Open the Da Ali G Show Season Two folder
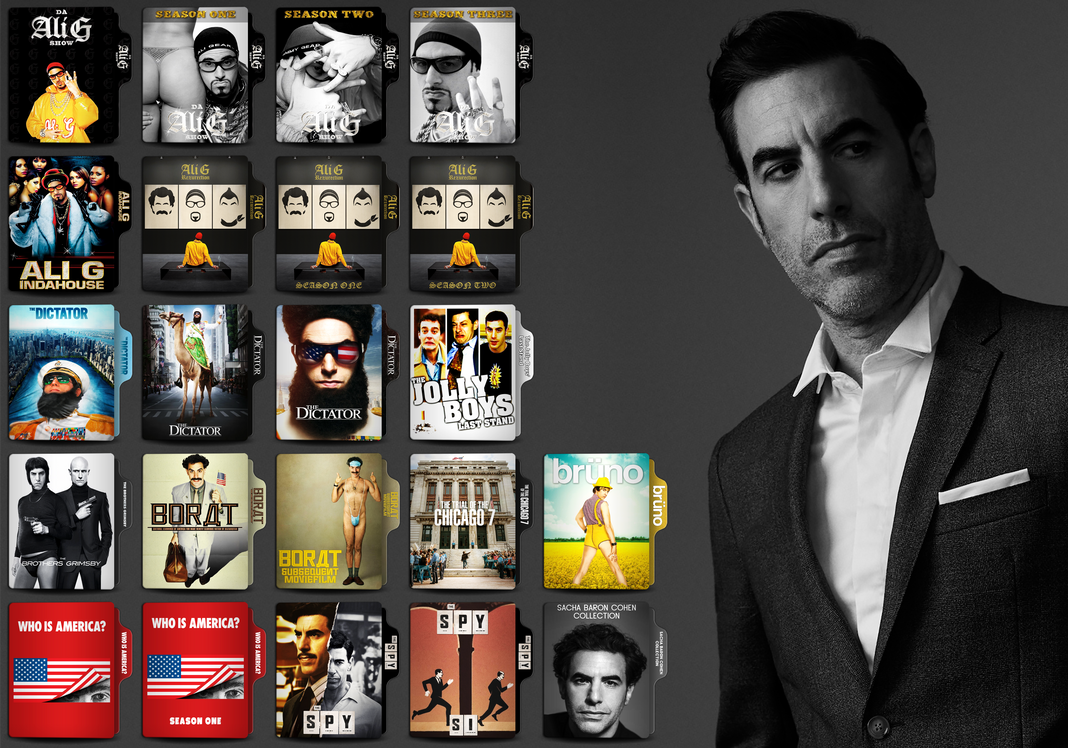 [332, 75]
